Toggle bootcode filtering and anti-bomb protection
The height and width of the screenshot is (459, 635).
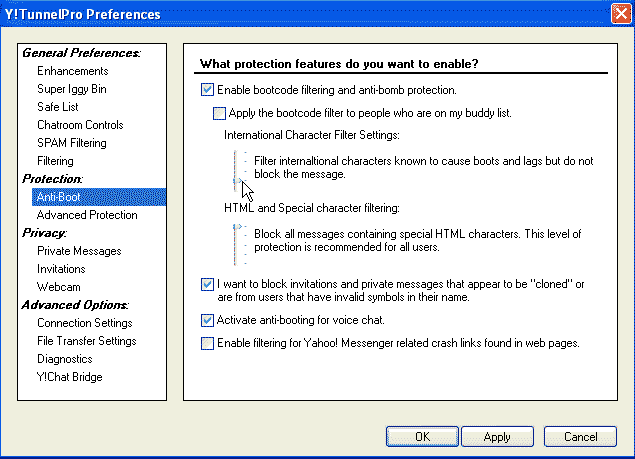[x=207, y=90]
